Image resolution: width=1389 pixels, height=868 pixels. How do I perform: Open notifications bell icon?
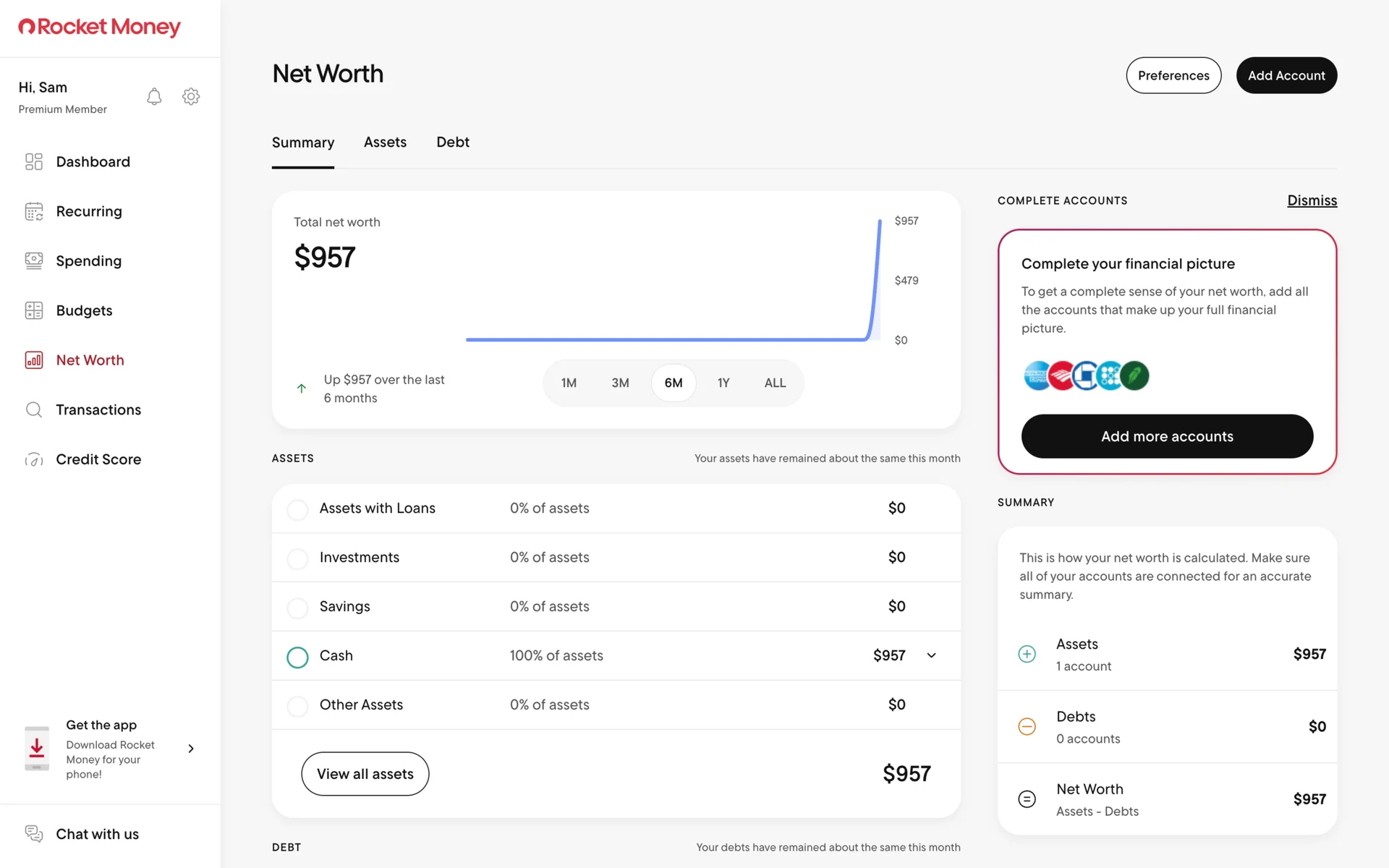point(154,96)
